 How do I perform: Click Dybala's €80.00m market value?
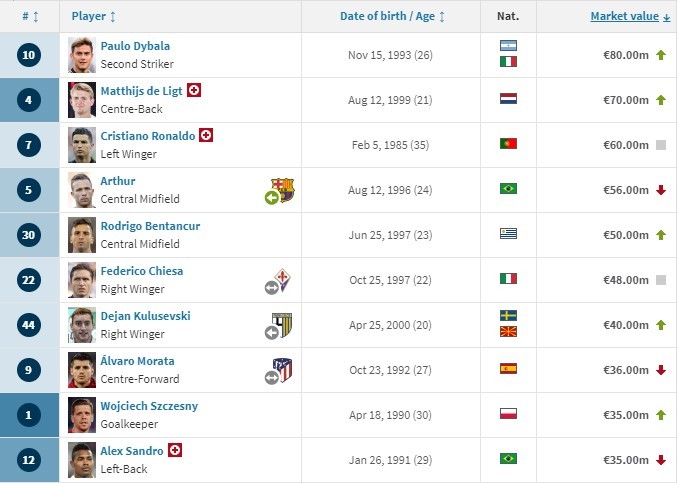pos(625,54)
